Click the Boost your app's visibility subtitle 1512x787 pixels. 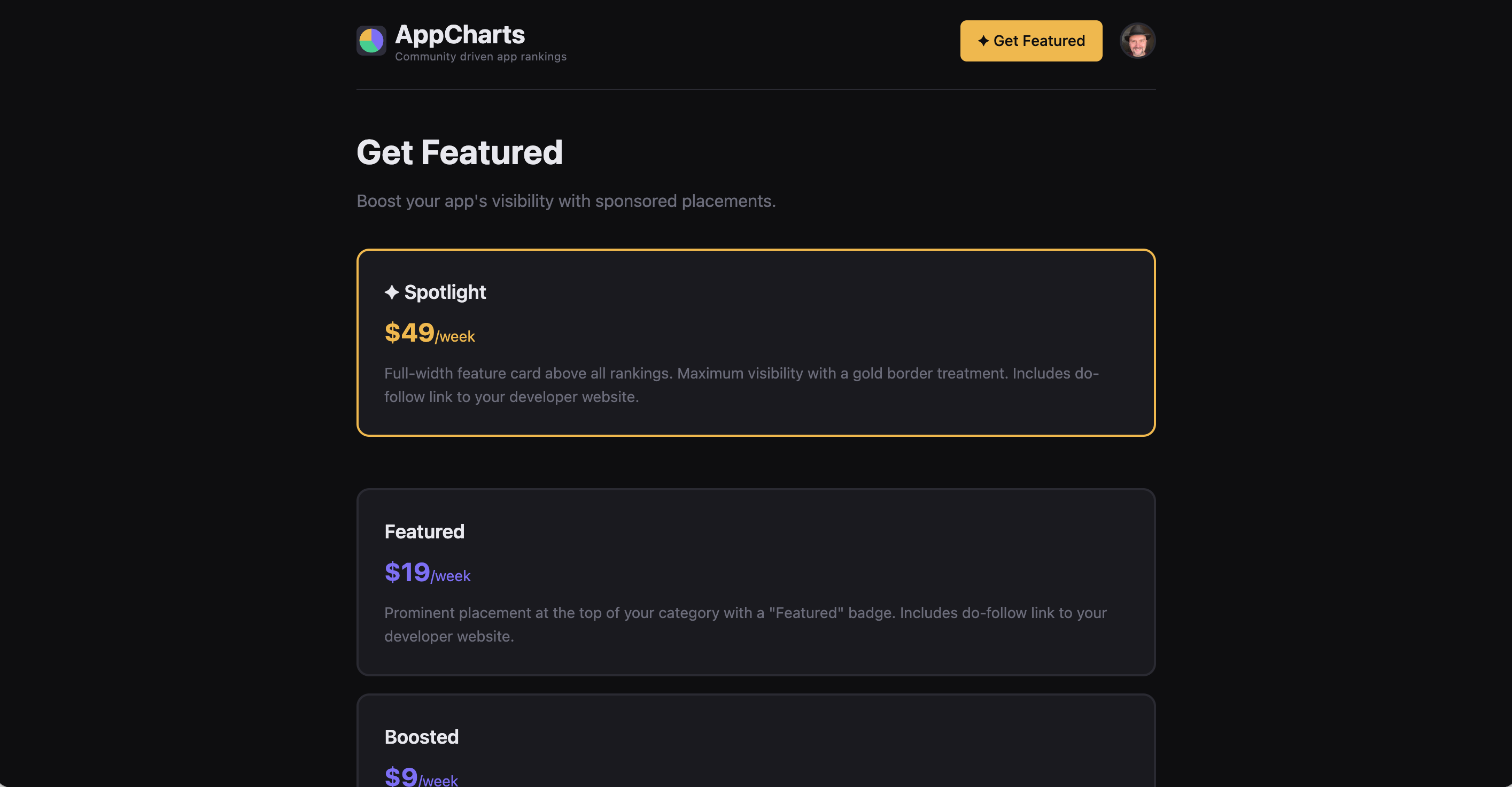point(566,201)
